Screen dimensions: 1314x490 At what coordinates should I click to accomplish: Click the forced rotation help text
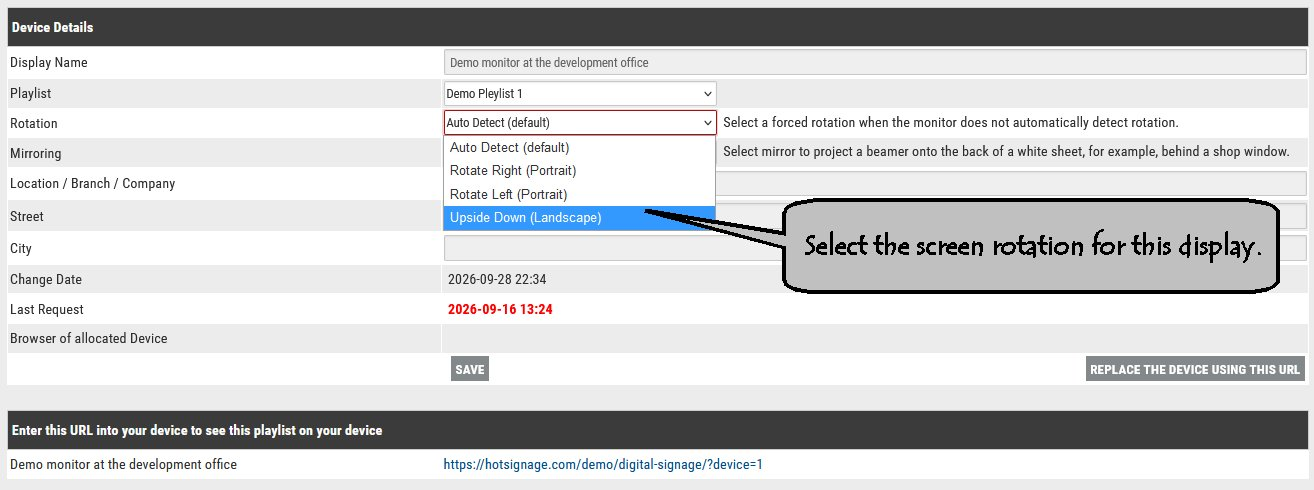click(951, 123)
